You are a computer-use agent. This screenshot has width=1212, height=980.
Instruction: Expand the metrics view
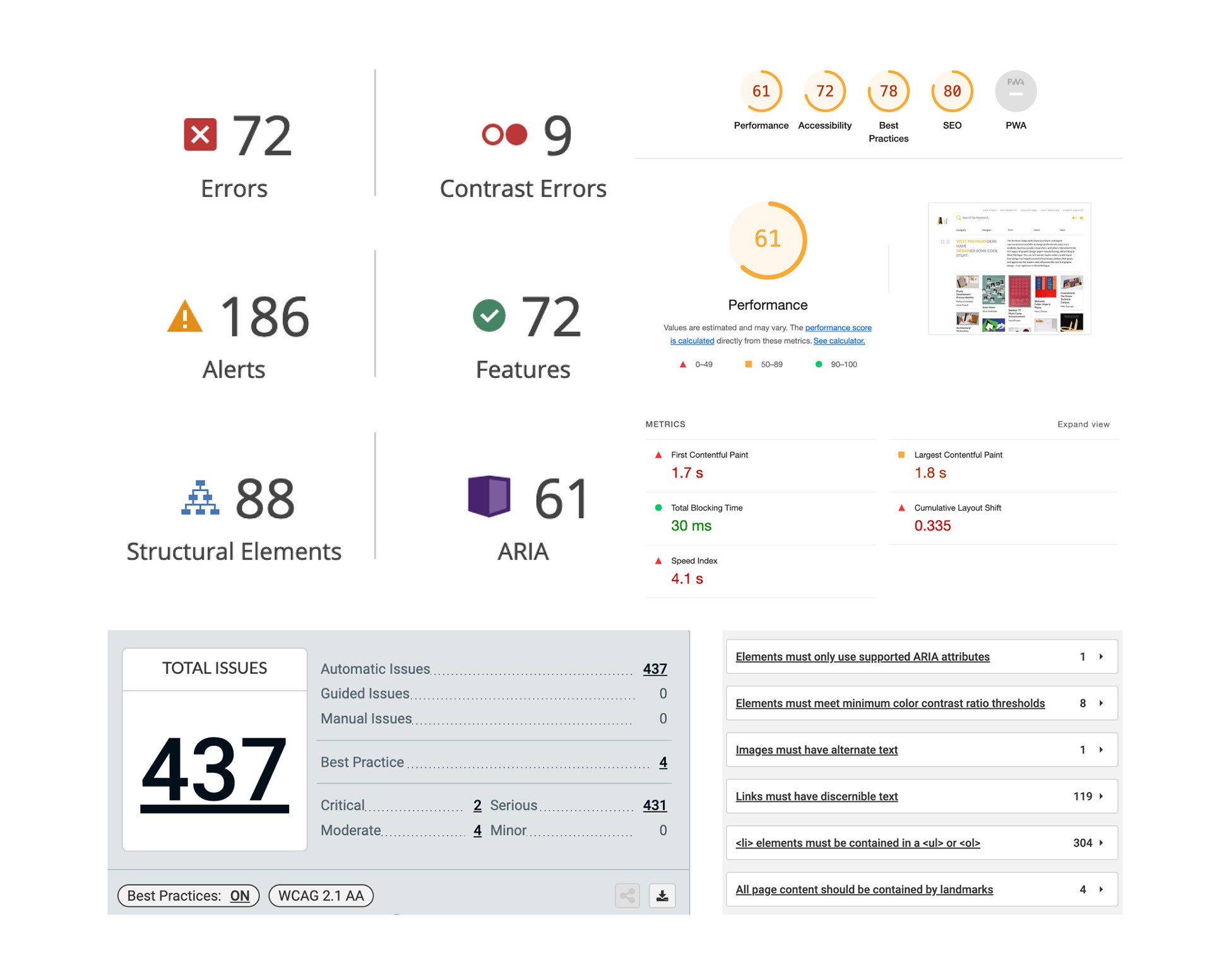[1083, 424]
